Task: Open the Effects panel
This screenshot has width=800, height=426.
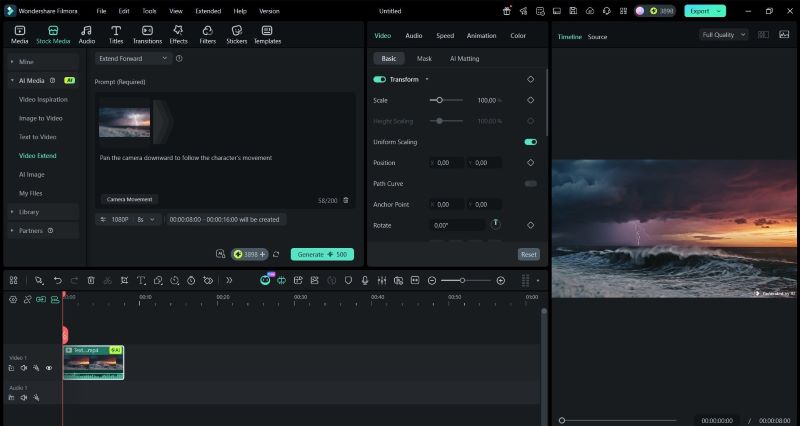Action: click(x=178, y=35)
